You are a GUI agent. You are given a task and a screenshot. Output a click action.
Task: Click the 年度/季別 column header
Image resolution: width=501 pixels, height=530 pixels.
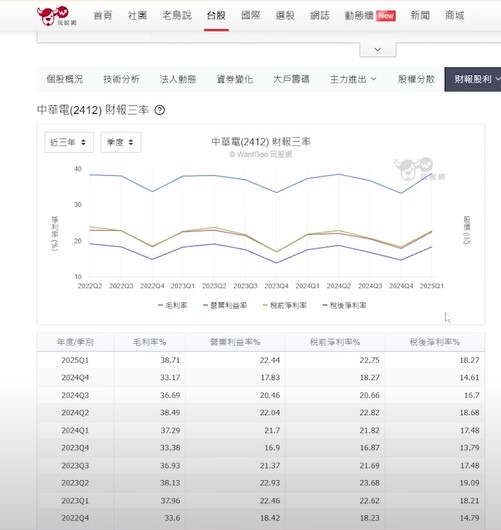75,342
